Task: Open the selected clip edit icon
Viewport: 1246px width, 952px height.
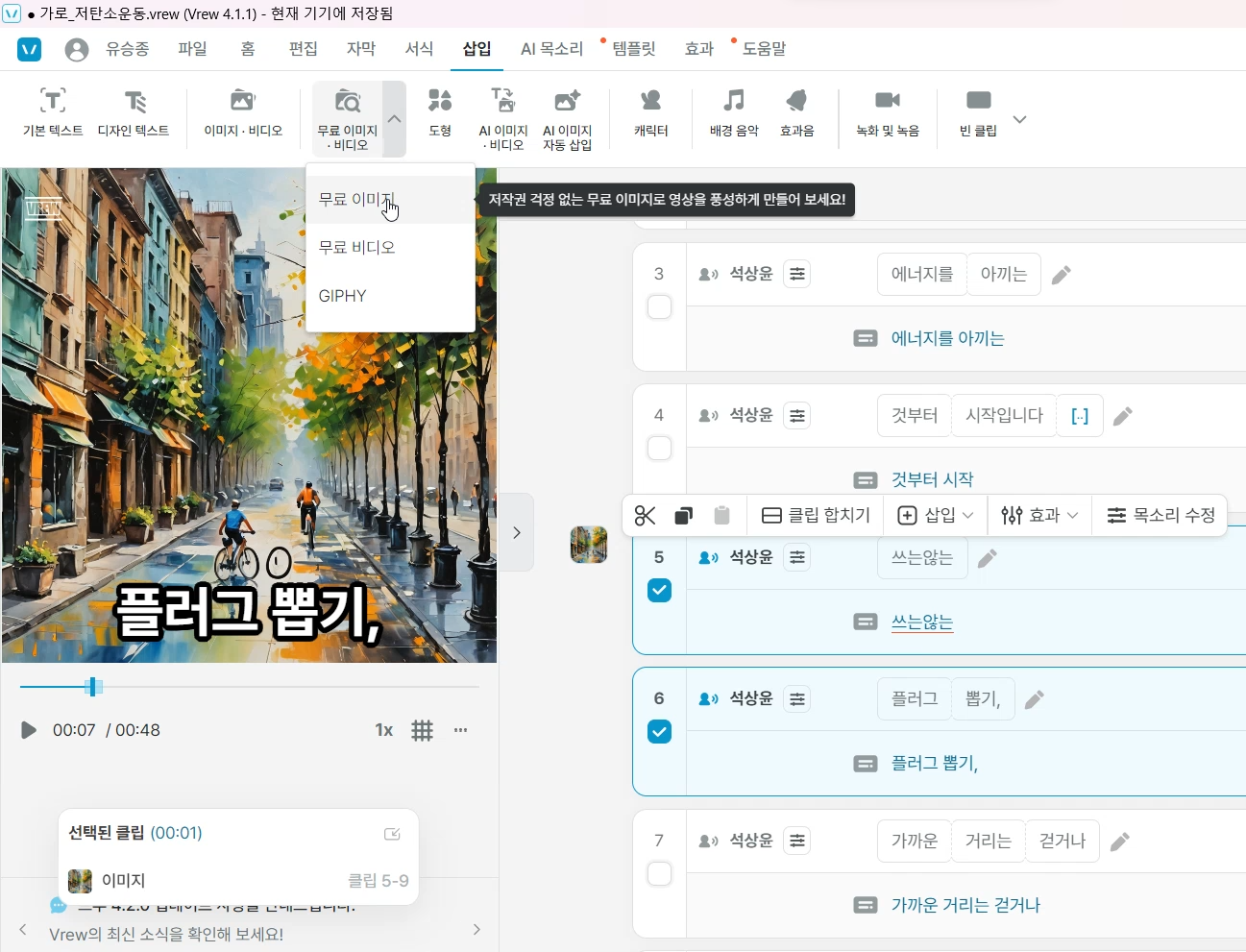Action: point(392,834)
